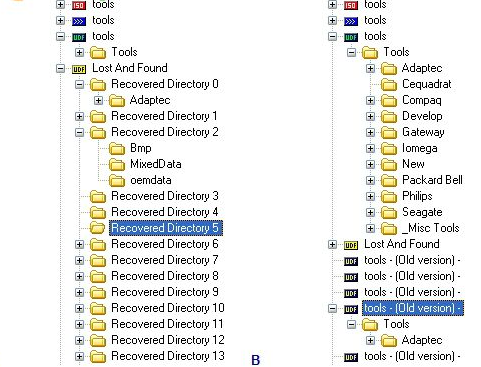Expand the Iomega folder
This screenshot has height=367, width=481.
370,148
